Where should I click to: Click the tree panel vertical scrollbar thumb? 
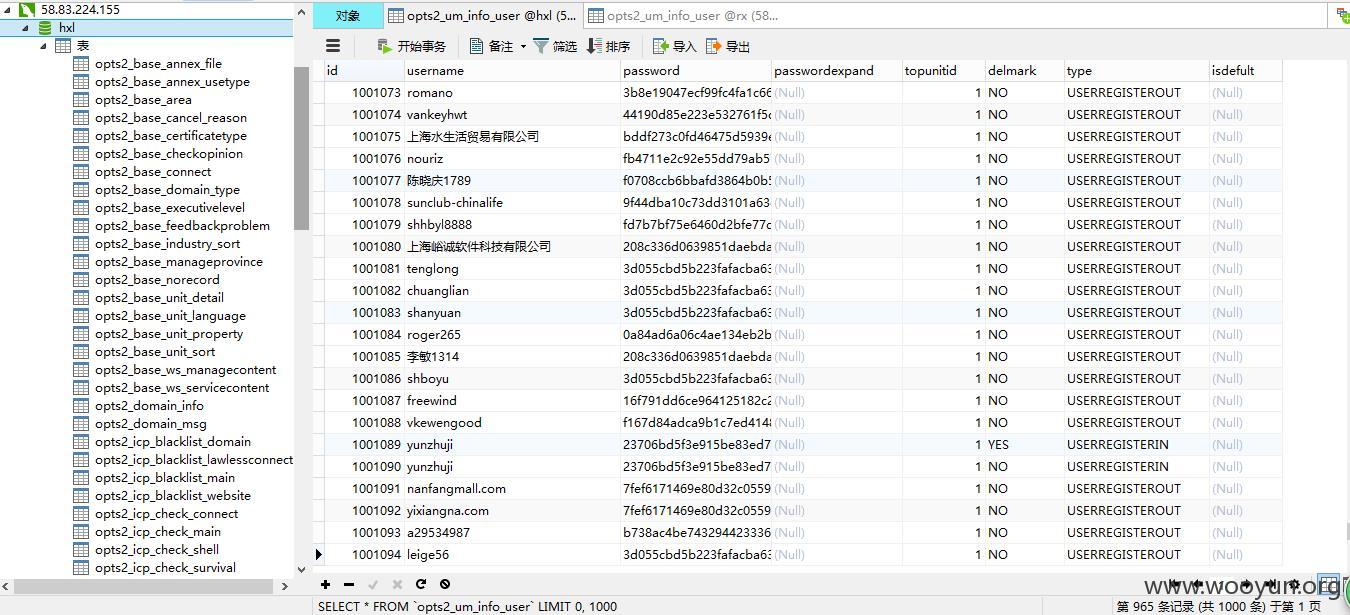tap(301, 148)
